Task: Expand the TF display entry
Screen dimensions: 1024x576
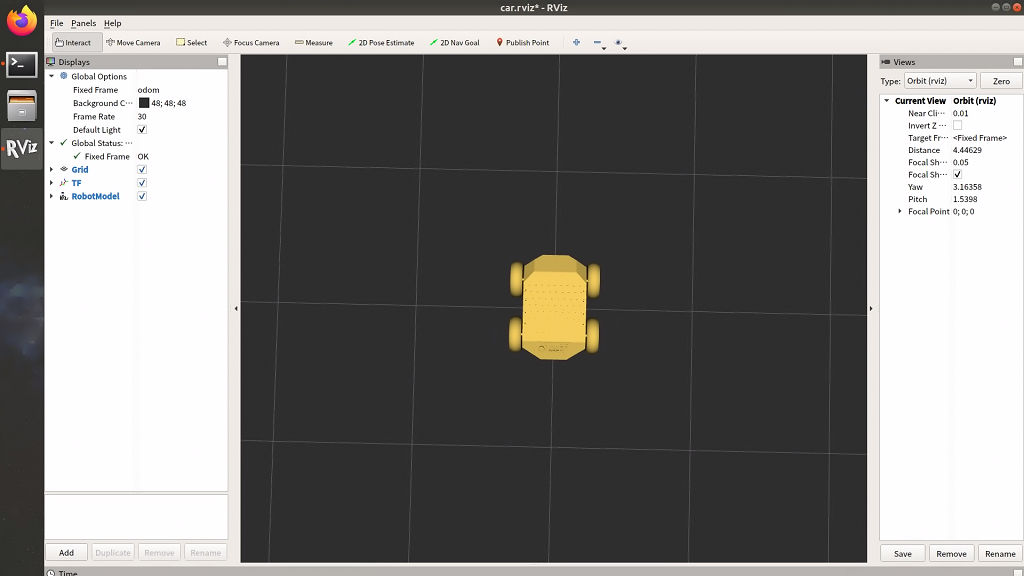Action: click(x=52, y=183)
